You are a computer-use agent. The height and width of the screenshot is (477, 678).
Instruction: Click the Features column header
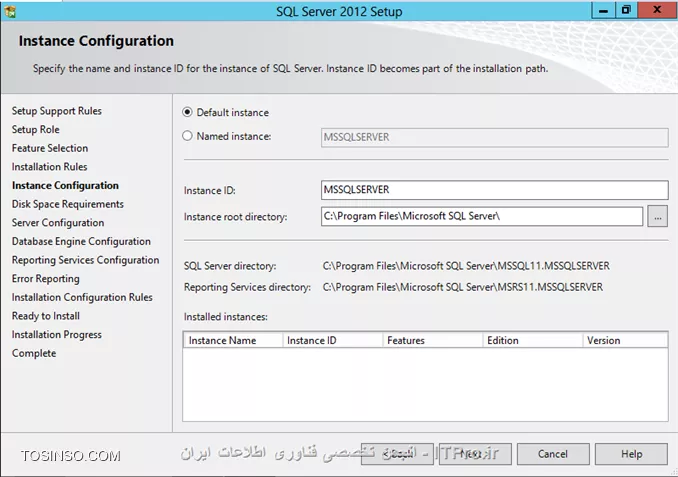(x=432, y=340)
